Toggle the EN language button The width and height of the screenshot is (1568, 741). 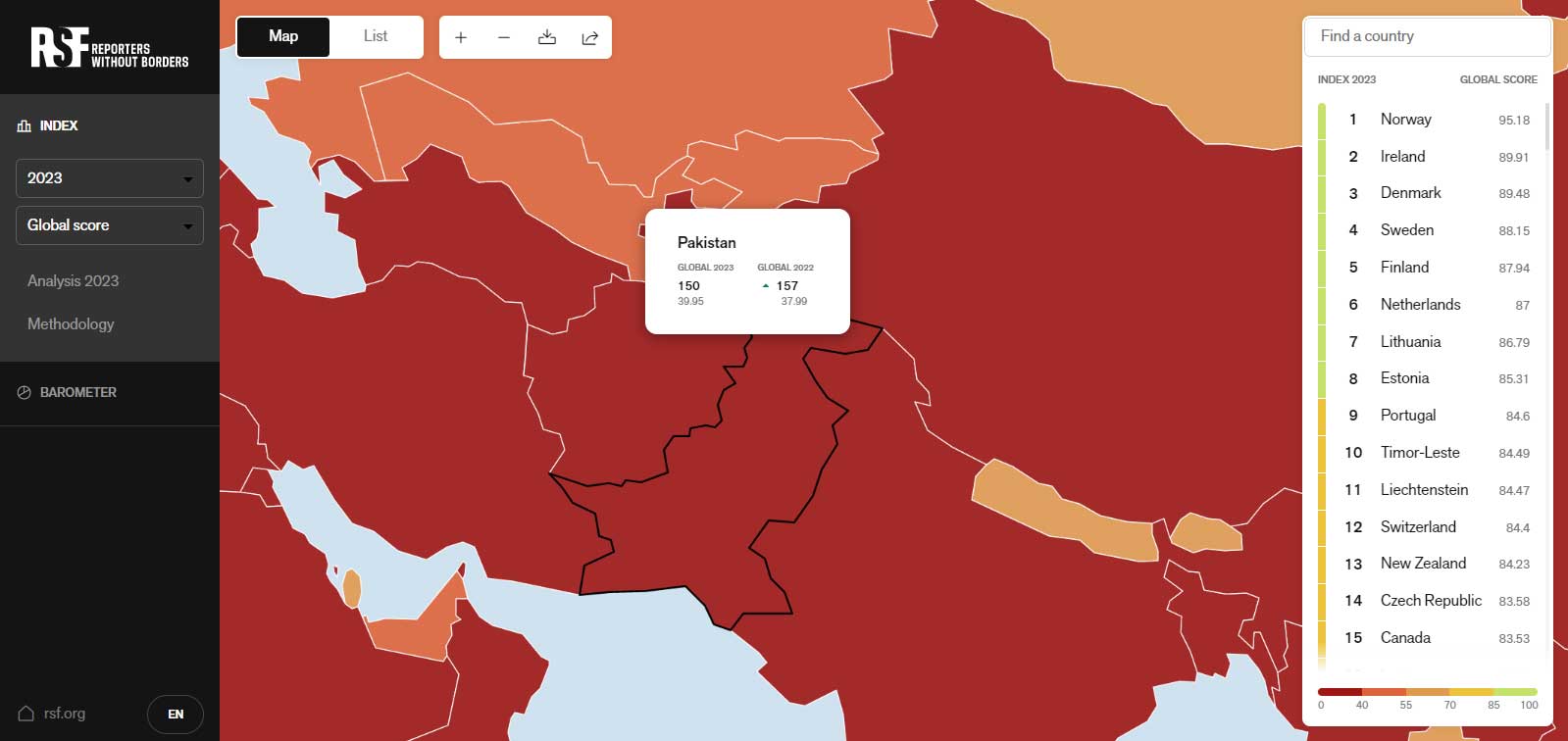176,714
